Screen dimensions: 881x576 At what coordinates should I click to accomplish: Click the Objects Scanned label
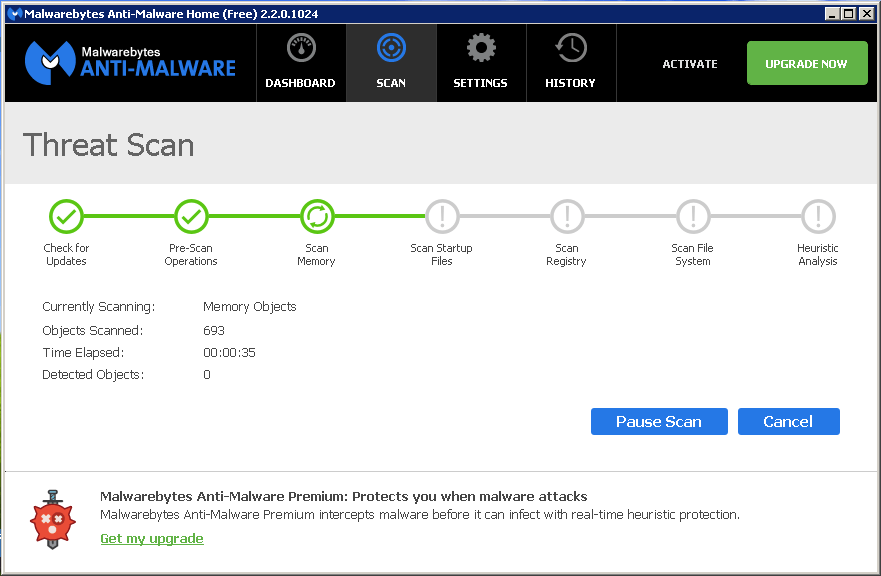click(93, 330)
